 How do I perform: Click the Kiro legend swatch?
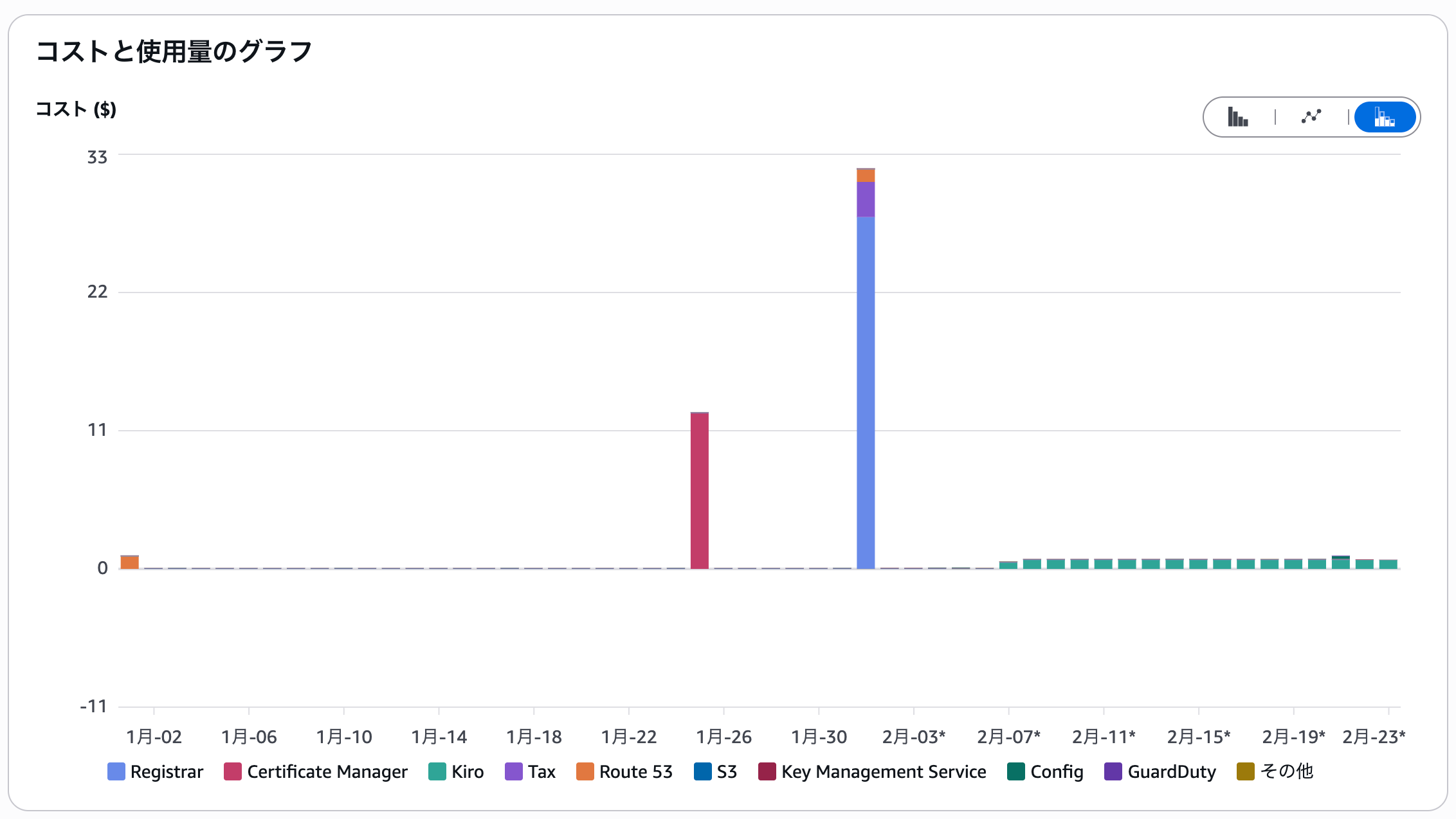437,771
